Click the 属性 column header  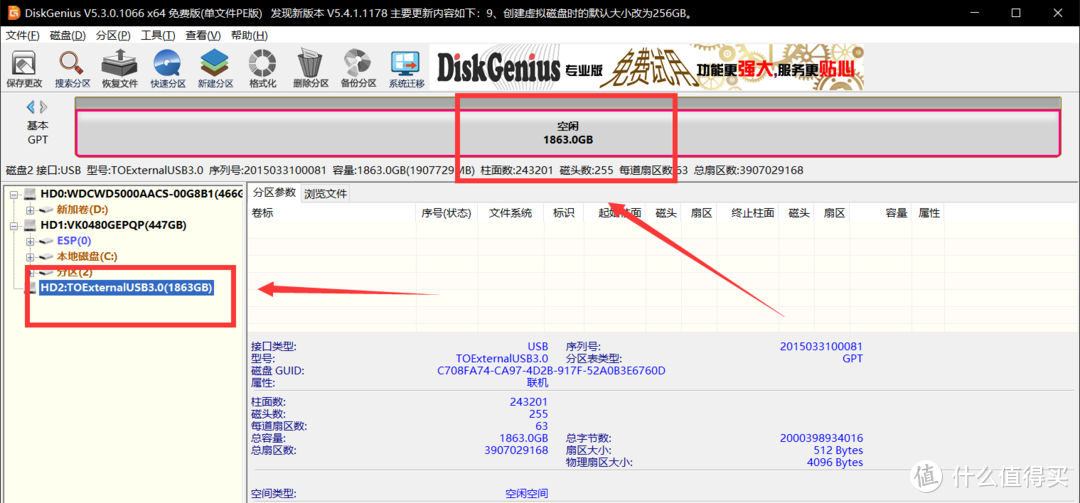tap(929, 213)
